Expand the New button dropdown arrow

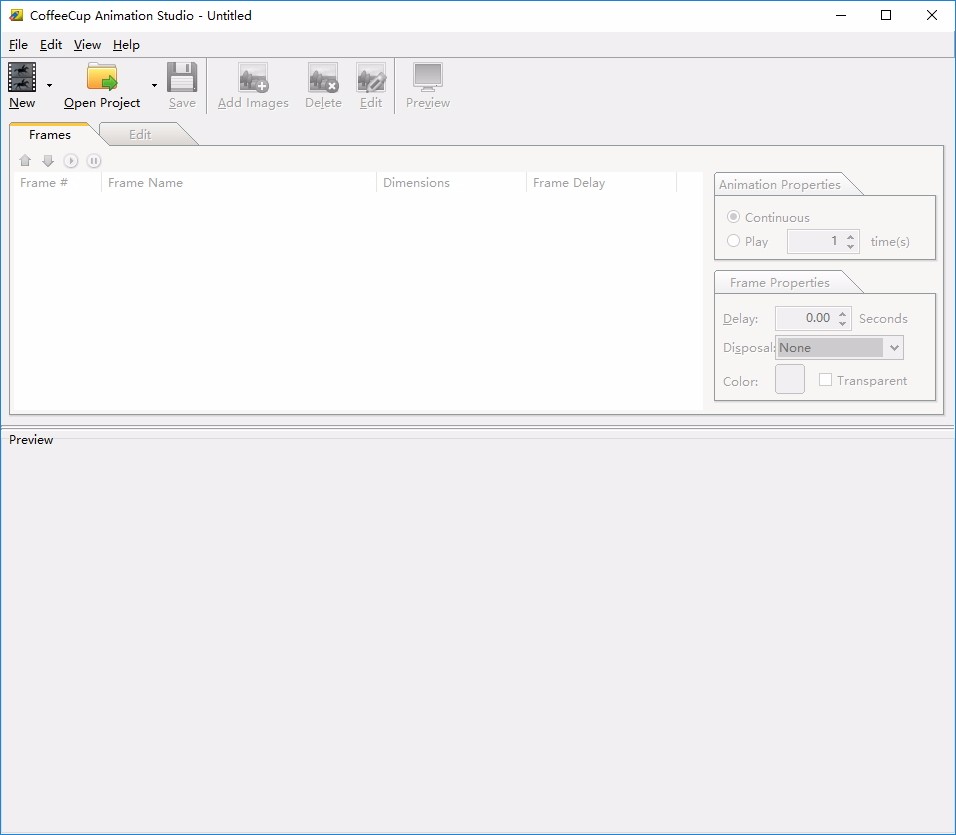49,85
